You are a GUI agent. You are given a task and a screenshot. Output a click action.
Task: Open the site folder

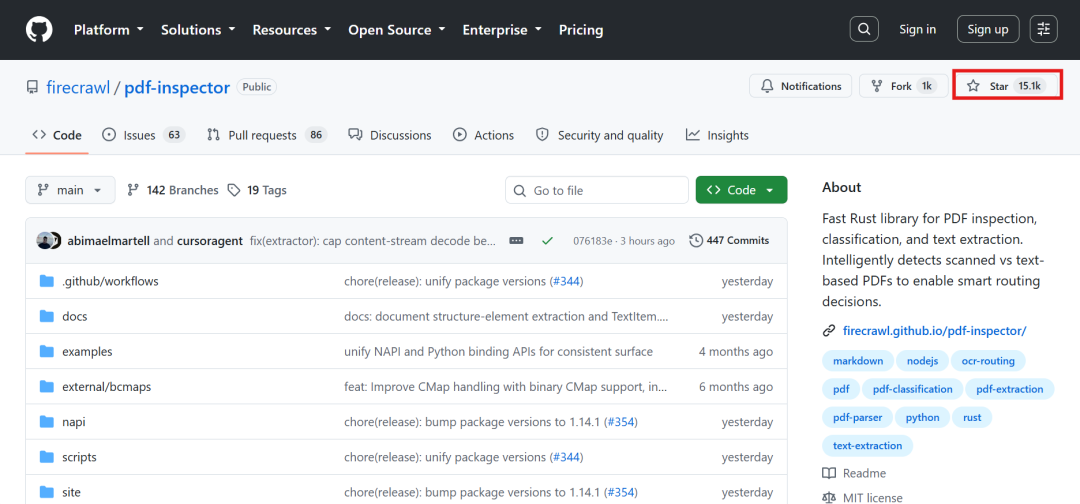71,492
